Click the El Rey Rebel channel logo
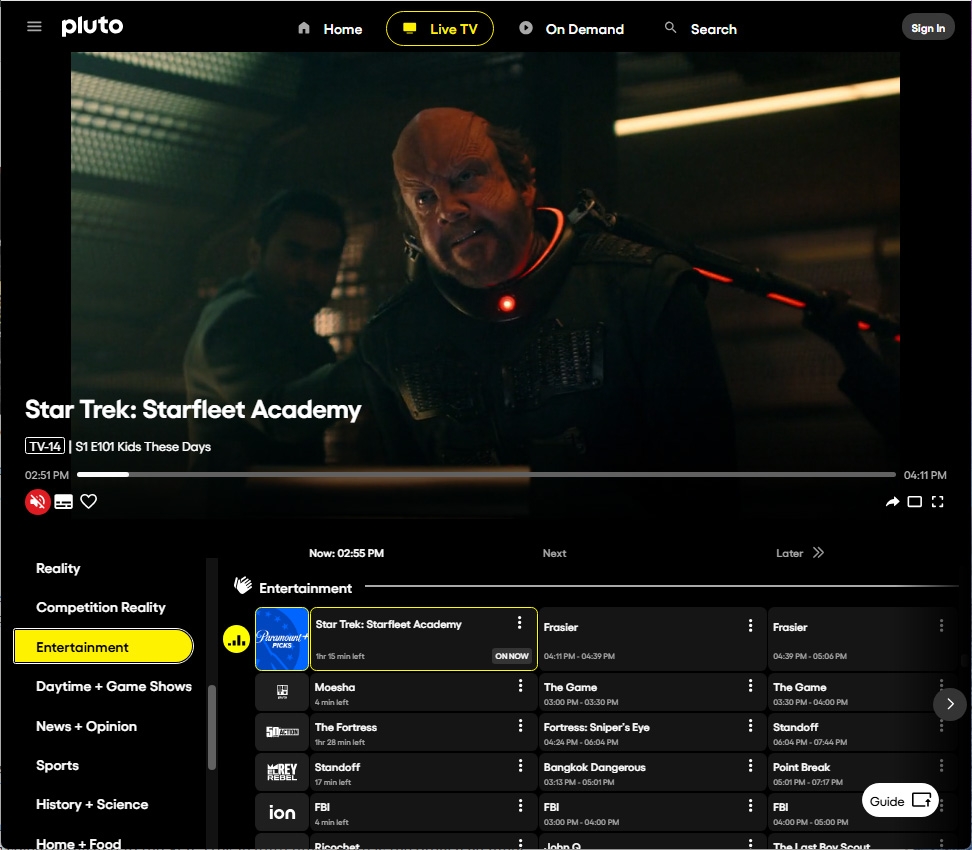This screenshot has width=972, height=850. pos(282,772)
